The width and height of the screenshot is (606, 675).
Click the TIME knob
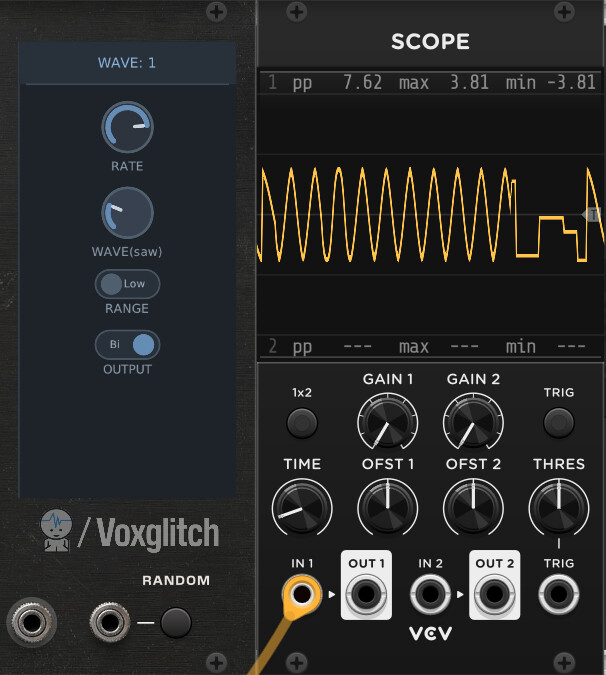(302, 507)
